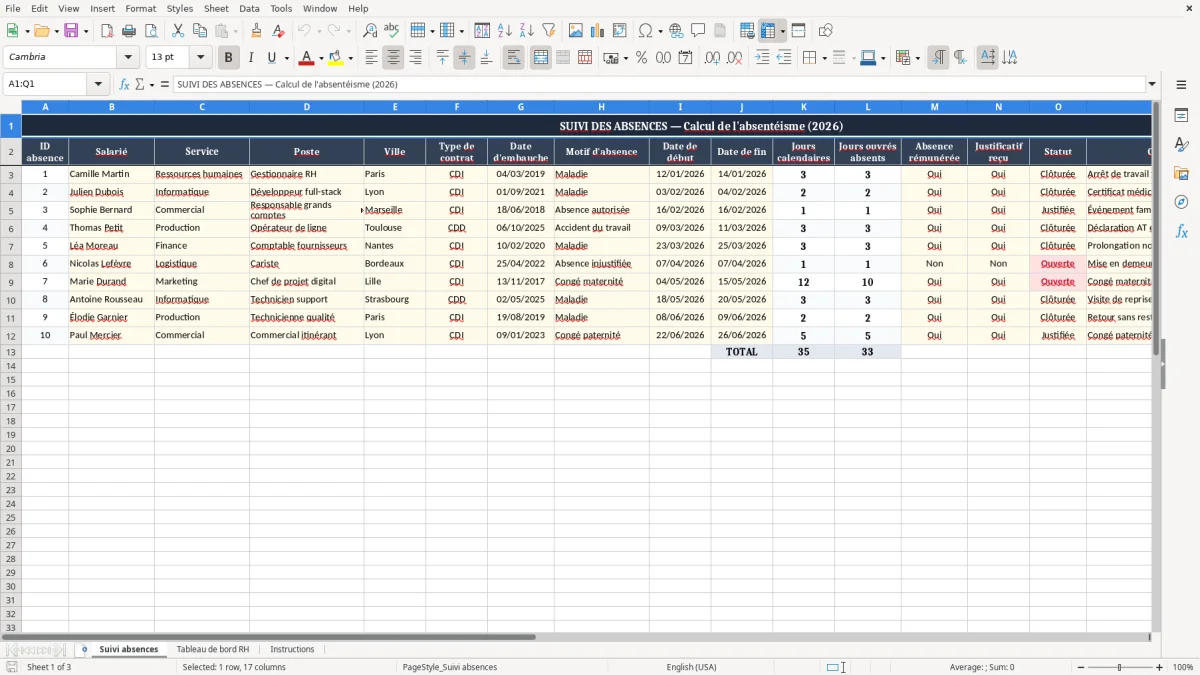Click the Copy icon
The width and height of the screenshot is (1200, 675).
tap(200, 31)
